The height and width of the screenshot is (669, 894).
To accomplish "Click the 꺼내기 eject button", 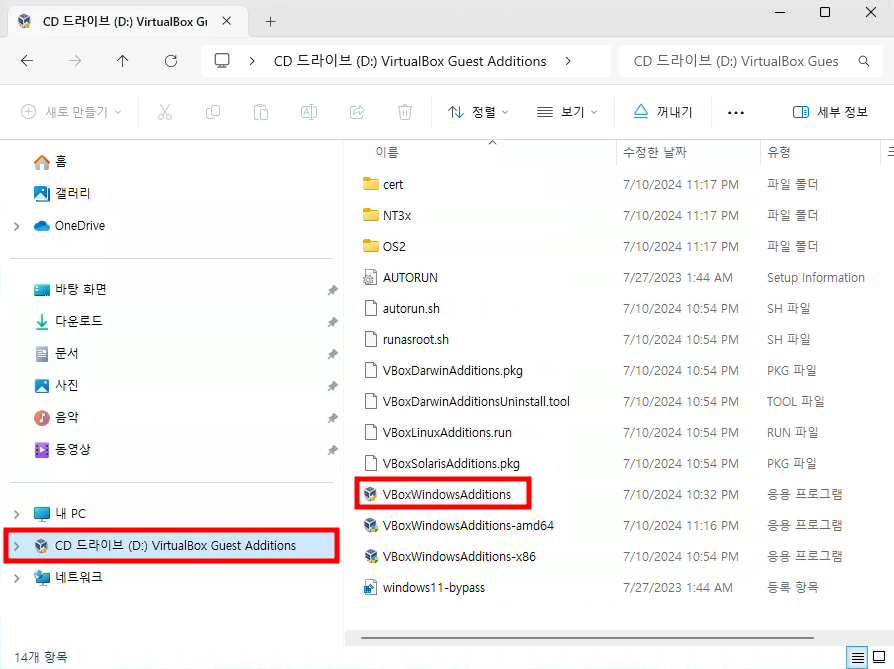I will coord(663,112).
